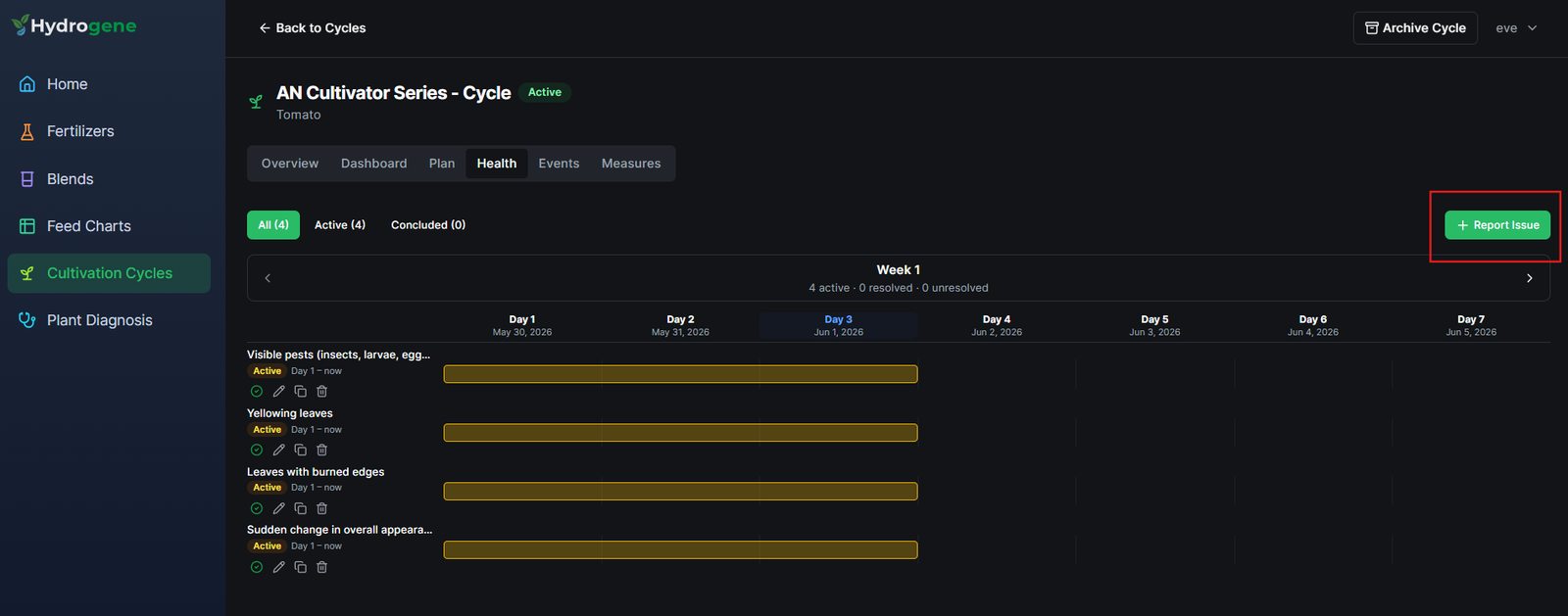Click the 'Visible pests (insects, larvae' title
Image resolution: width=1568 pixels, height=616 pixels.
(x=338, y=355)
